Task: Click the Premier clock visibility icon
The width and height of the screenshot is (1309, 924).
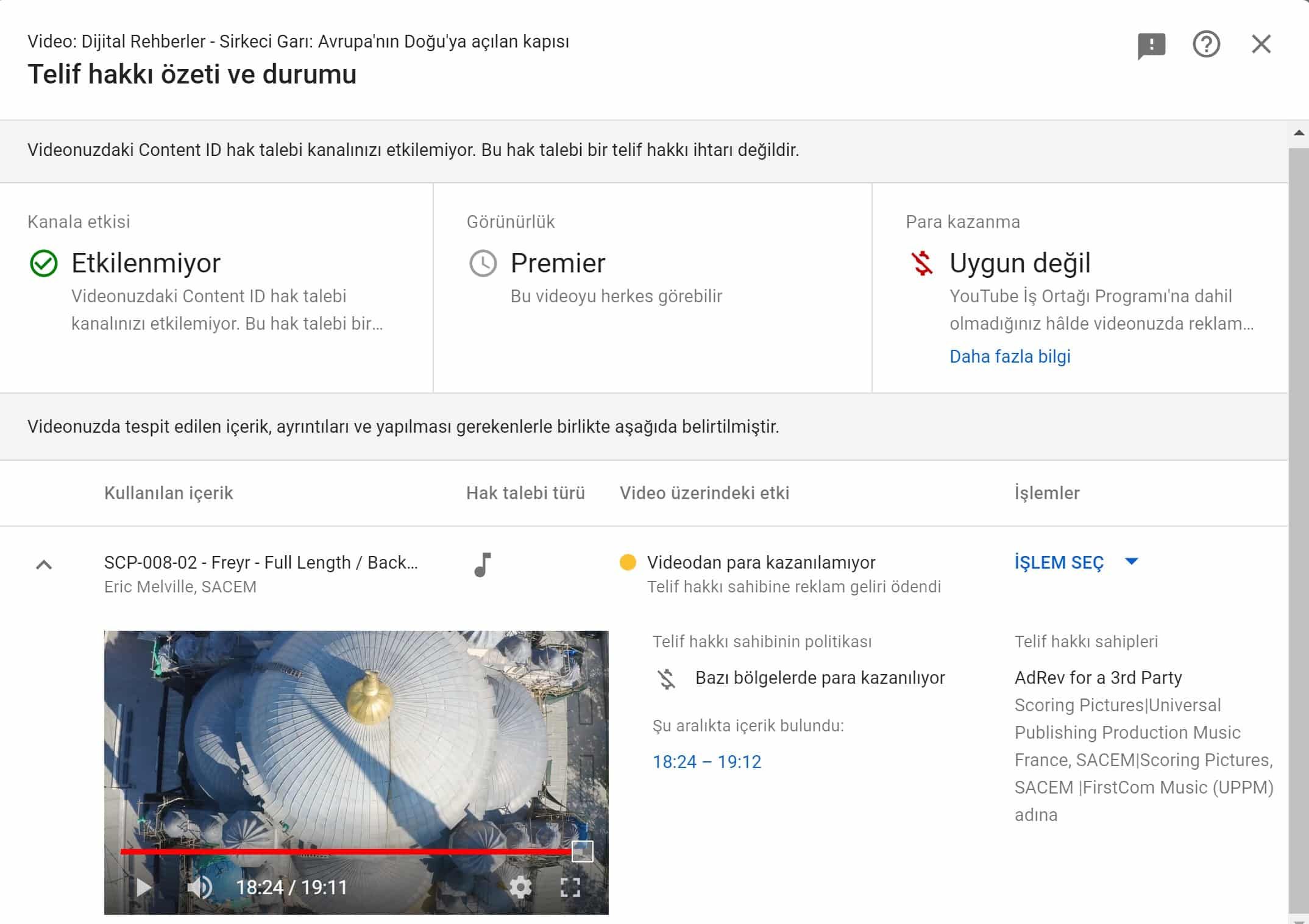Action: tap(483, 263)
